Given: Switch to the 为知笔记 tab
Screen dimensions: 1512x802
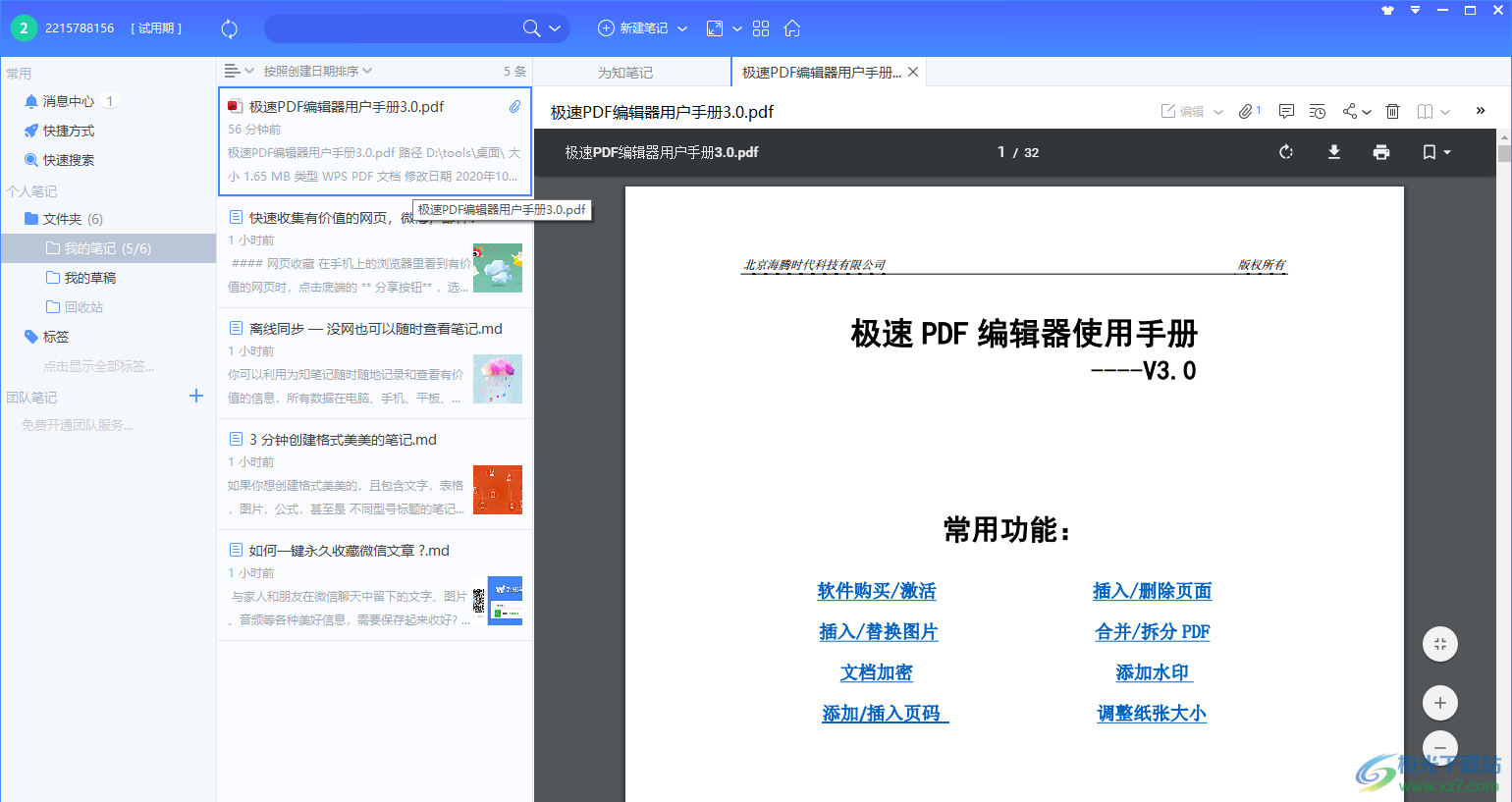Looking at the screenshot, I should click(x=625, y=73).
